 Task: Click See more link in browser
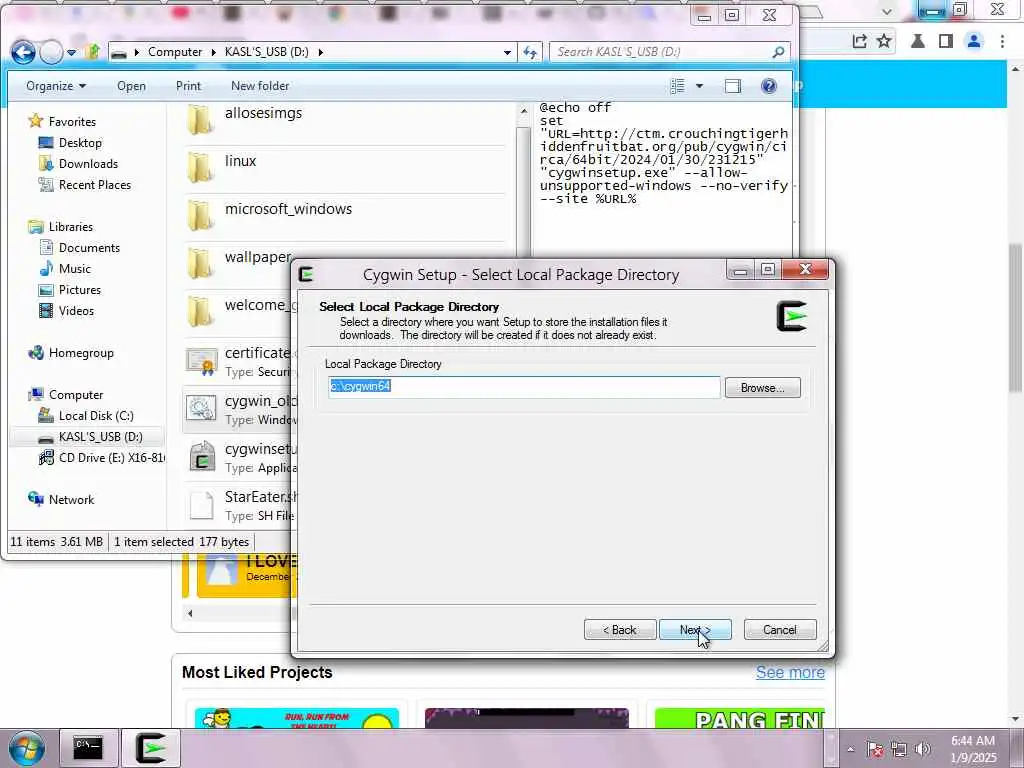pyautogui.click(x=790, y=672)
